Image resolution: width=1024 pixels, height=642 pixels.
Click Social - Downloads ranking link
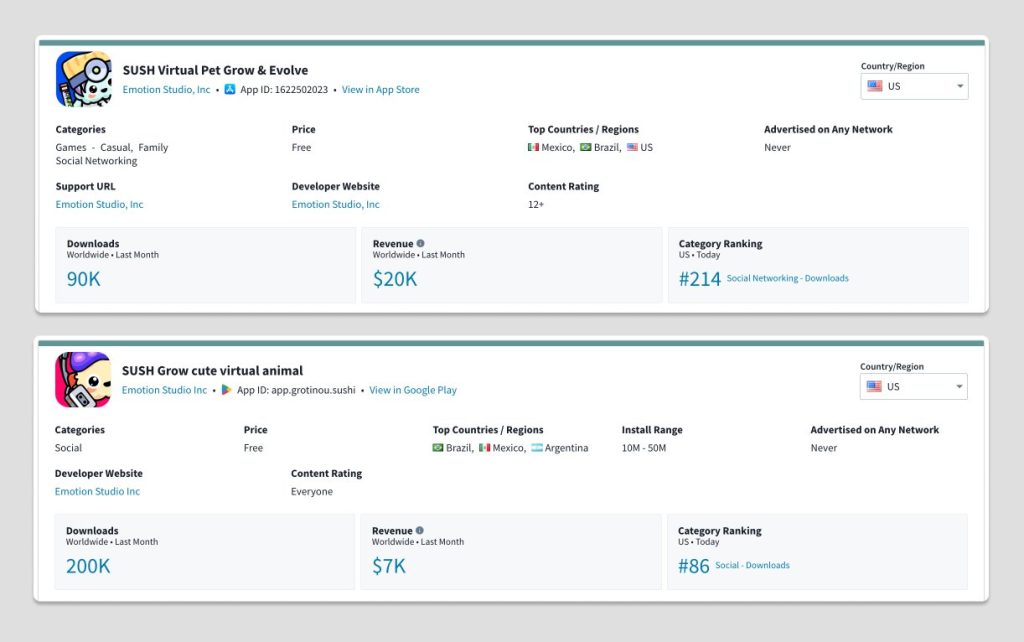(x=752, y=566)
